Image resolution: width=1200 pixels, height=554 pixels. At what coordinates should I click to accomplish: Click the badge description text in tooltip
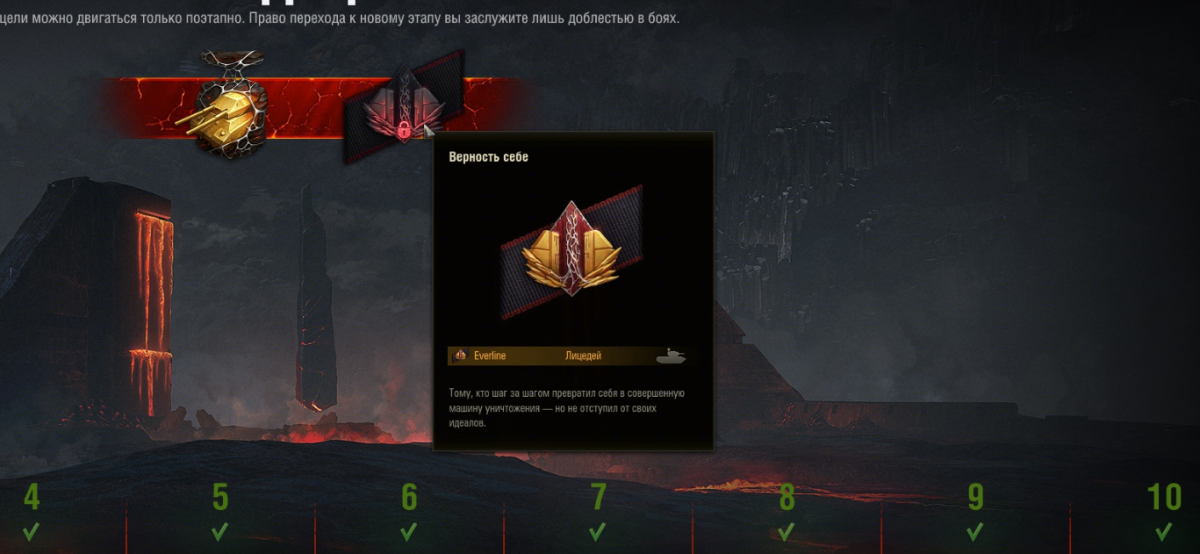[x=566, y=409]
